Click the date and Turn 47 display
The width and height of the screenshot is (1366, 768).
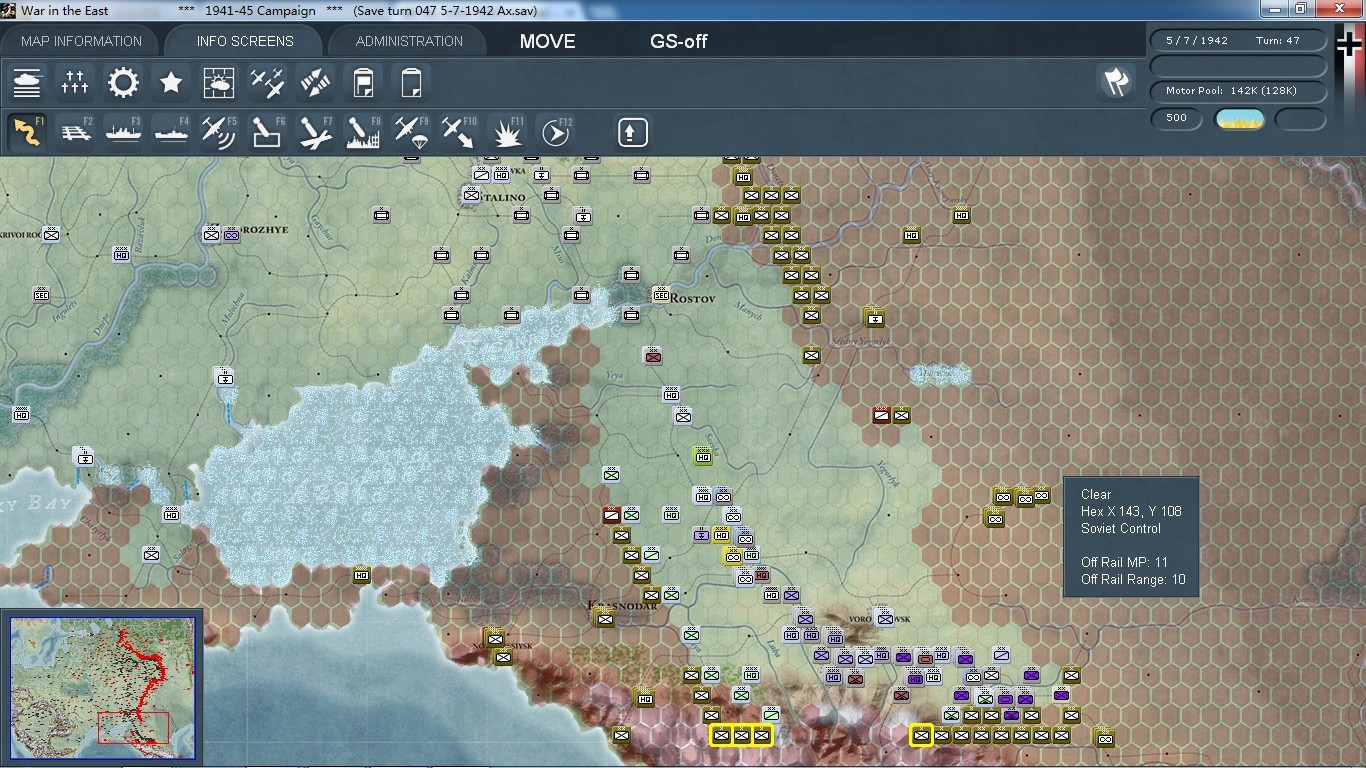pyautogui.click(x=1239, y=40)
